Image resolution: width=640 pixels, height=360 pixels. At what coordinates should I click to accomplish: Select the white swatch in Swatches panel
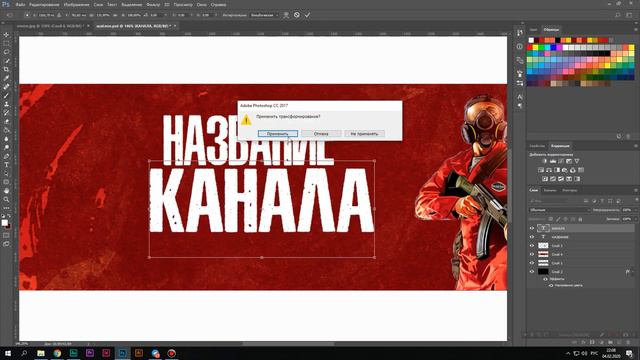531,40
